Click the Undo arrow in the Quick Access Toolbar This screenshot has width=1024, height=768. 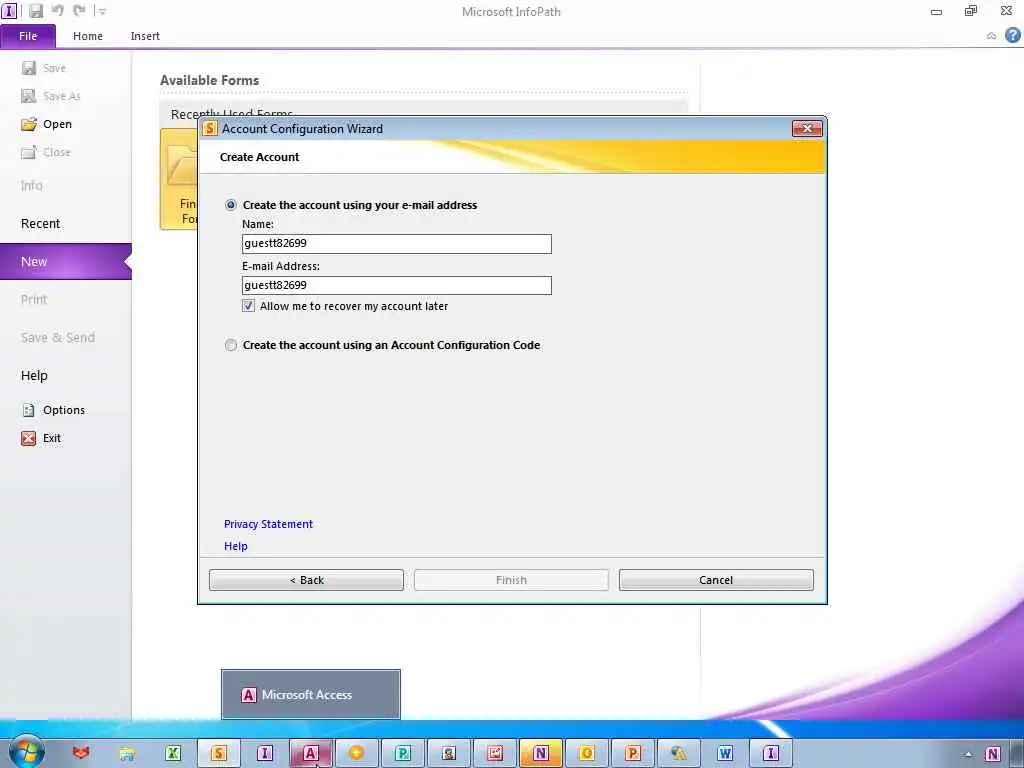57,10
